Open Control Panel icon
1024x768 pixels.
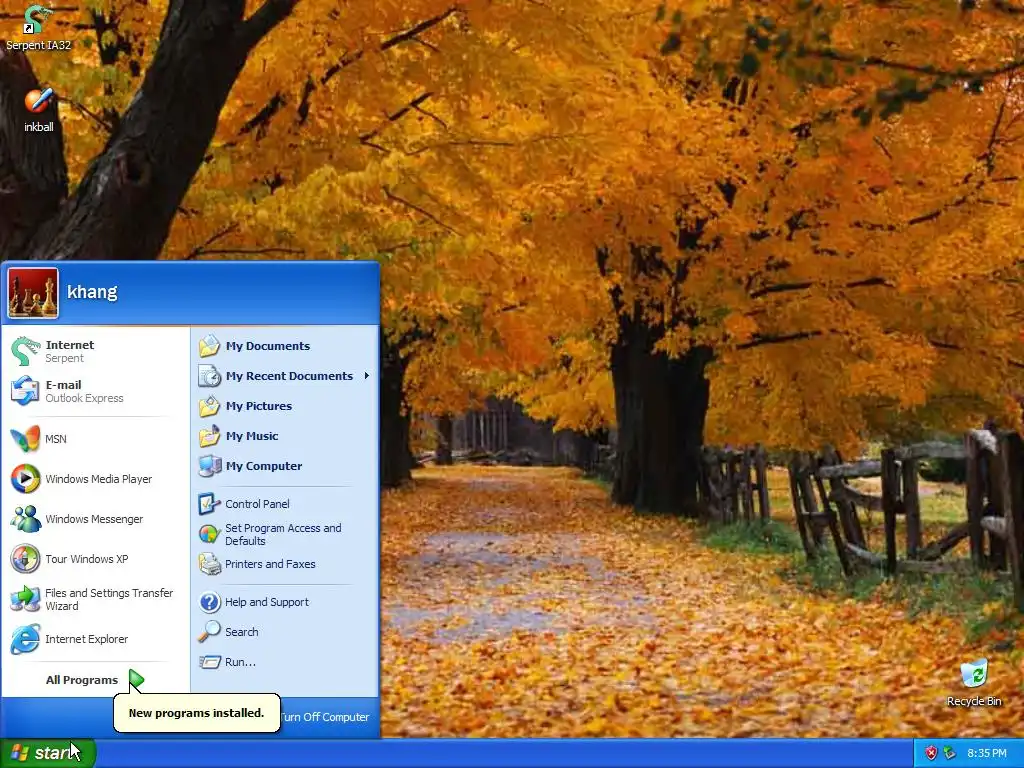tap(210, 504)
